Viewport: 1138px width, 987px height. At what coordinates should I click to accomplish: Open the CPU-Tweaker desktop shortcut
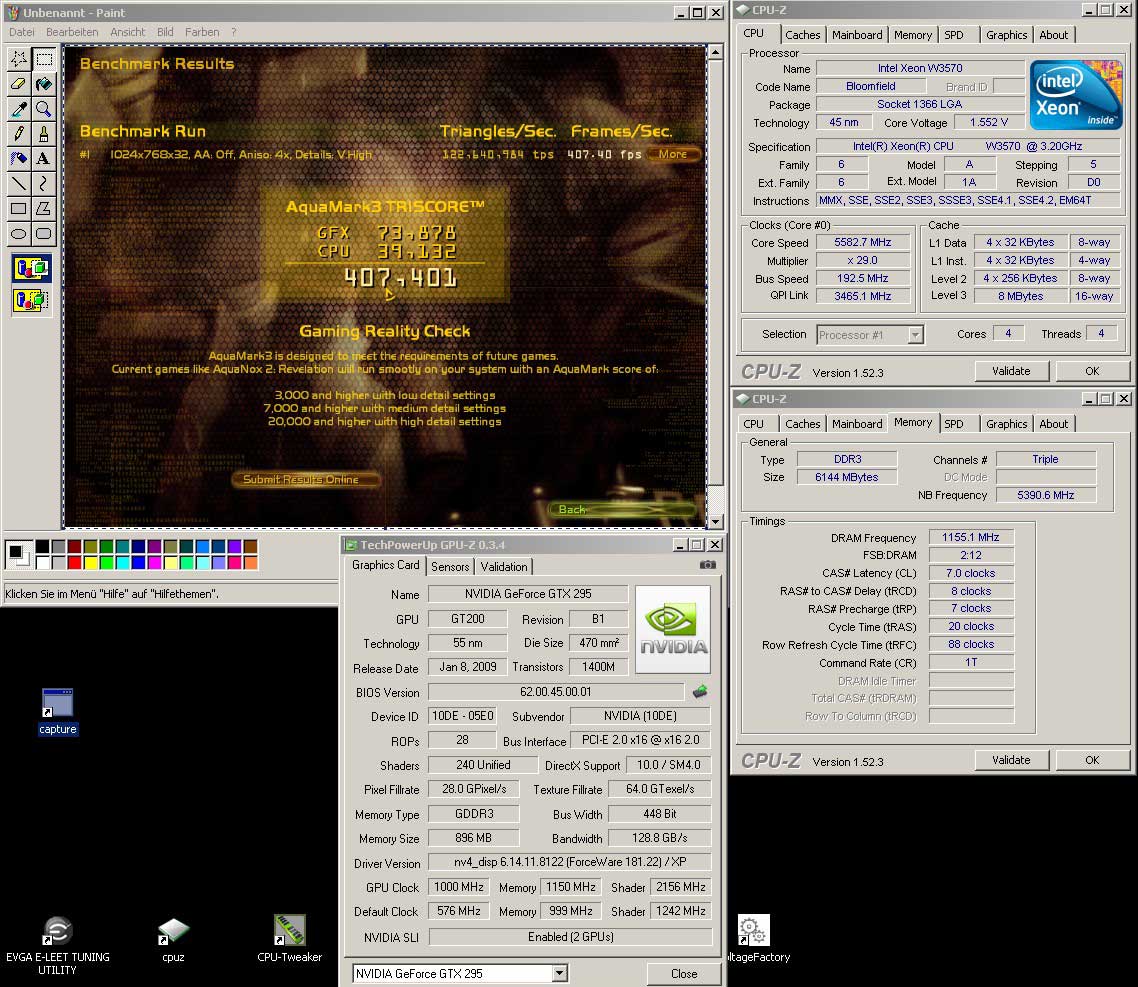(289, 940)
